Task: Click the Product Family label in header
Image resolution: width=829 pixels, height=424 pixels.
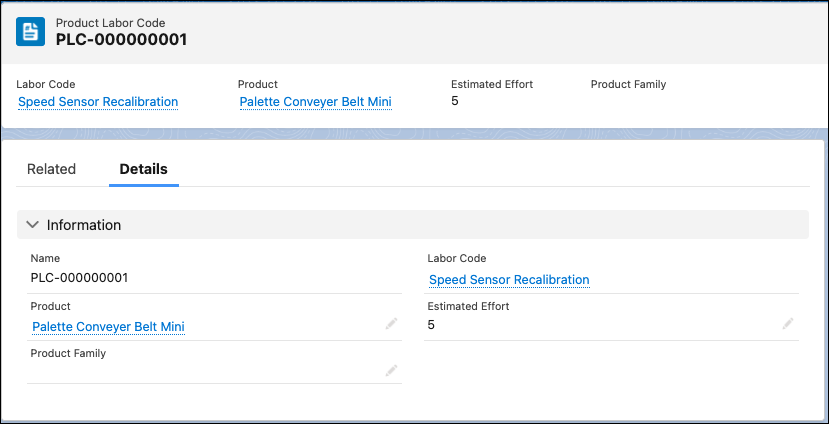Action: coord(628,84)
